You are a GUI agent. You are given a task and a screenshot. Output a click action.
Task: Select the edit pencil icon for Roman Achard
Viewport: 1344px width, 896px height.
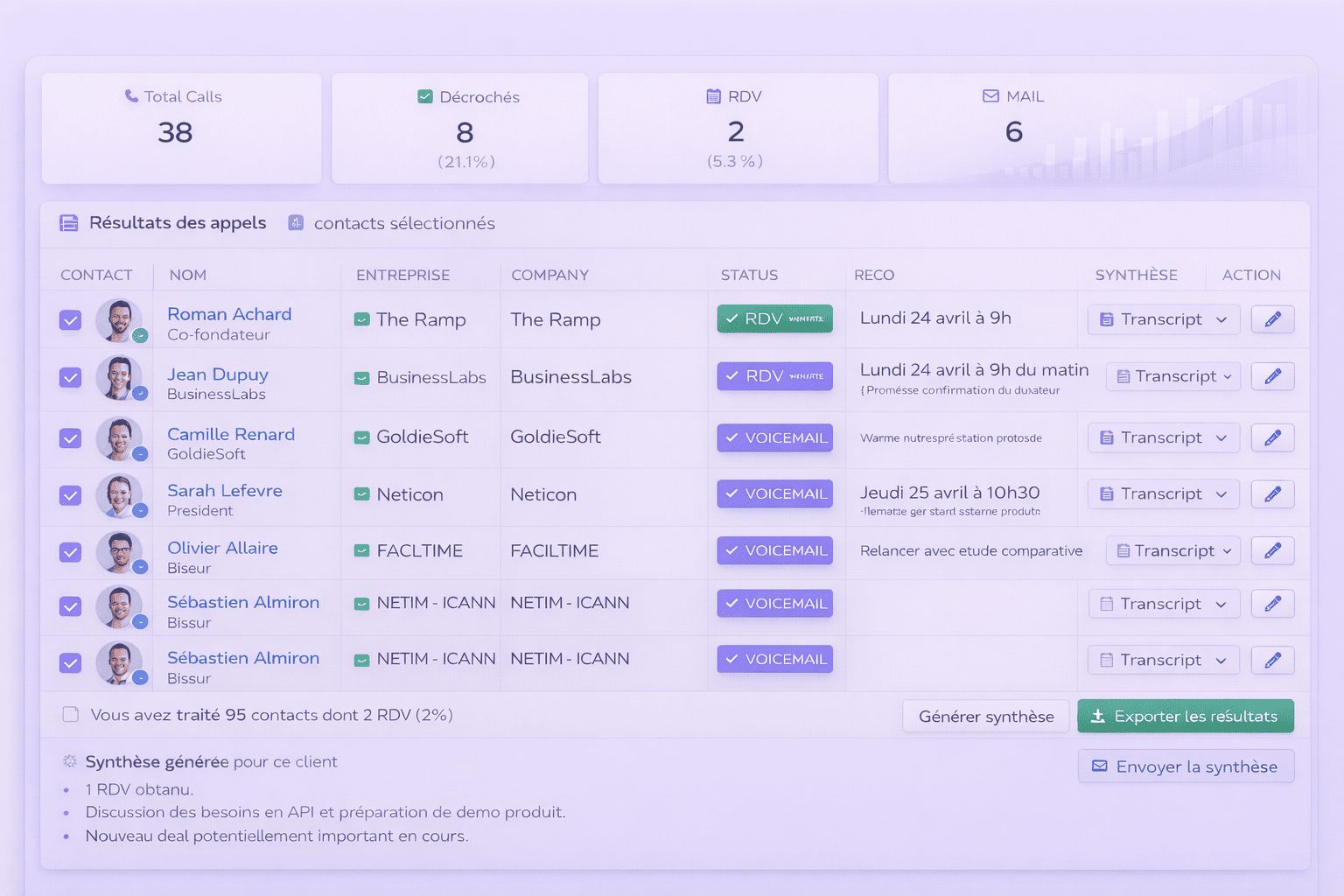coord(1273,319)
